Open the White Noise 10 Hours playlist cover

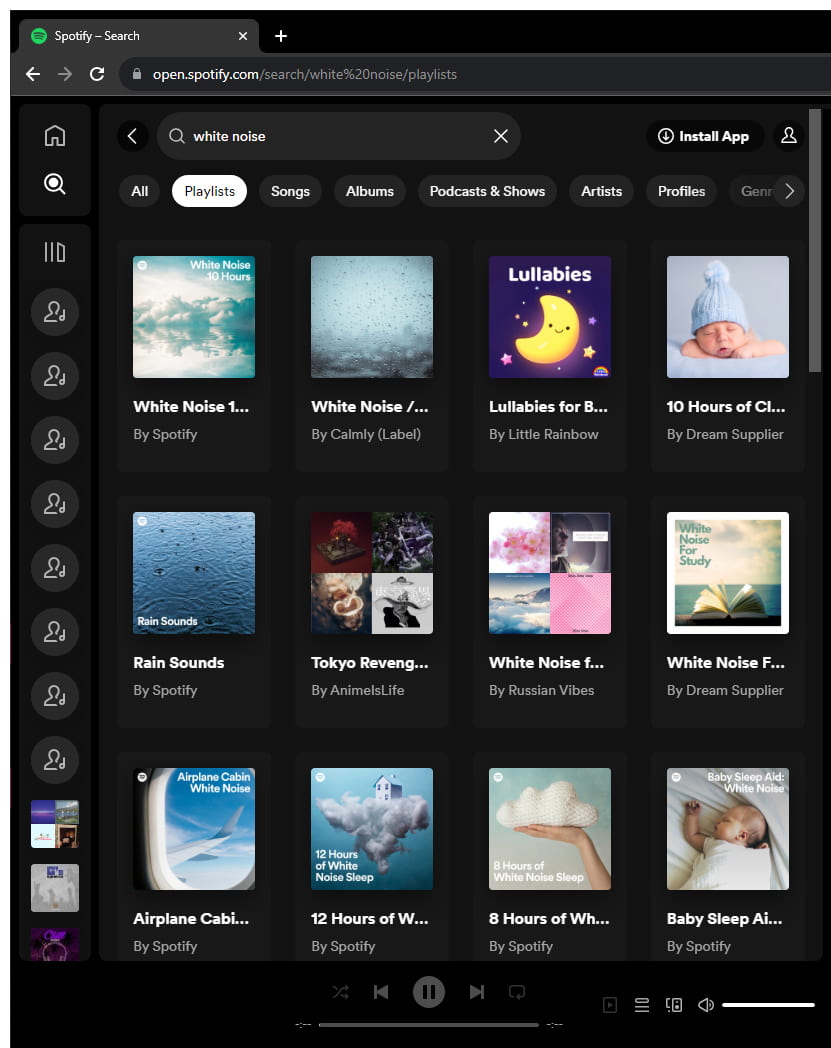coord(194,317)
